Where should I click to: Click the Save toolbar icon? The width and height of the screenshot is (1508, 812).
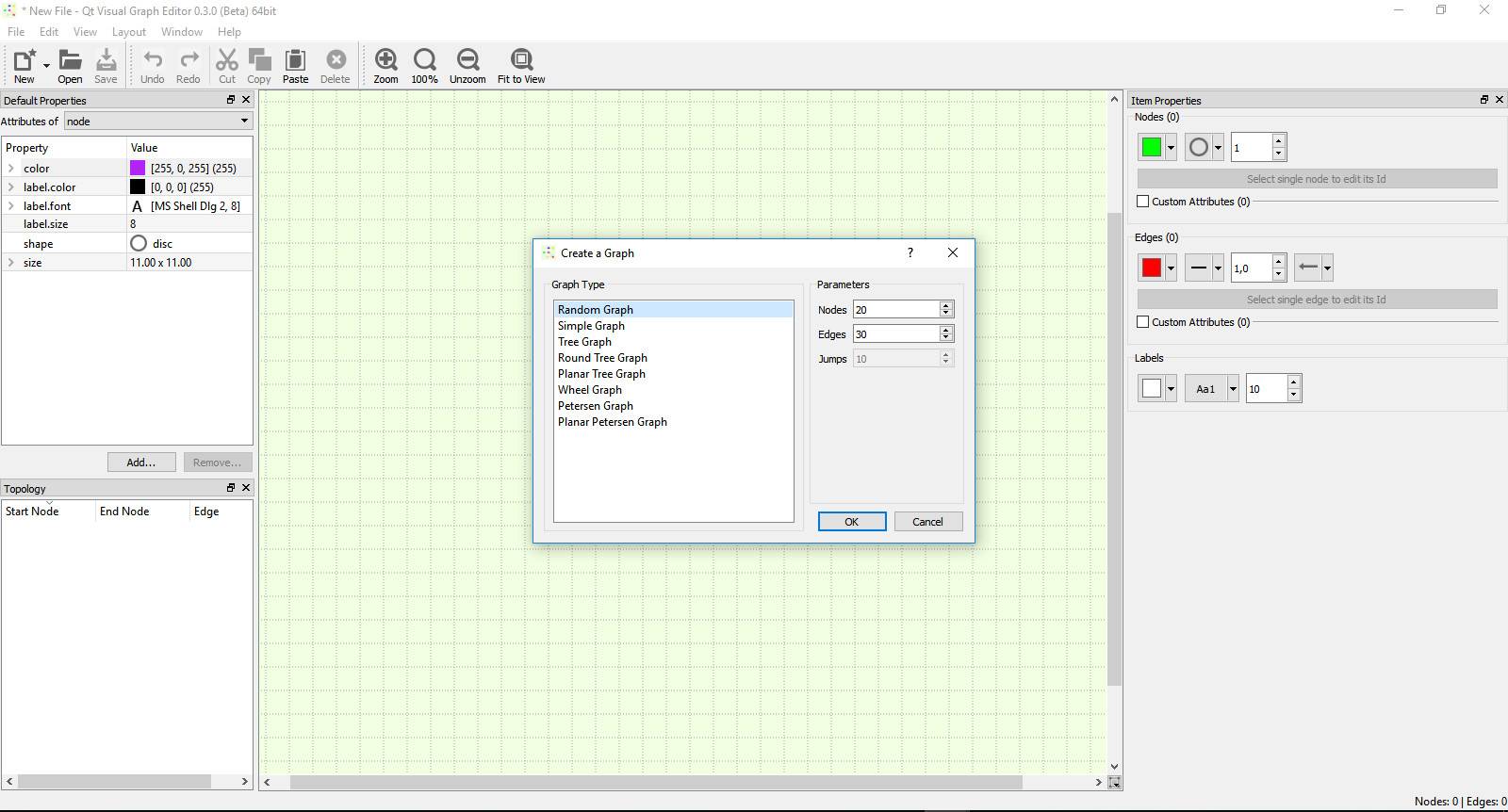[x=107, y=60]
